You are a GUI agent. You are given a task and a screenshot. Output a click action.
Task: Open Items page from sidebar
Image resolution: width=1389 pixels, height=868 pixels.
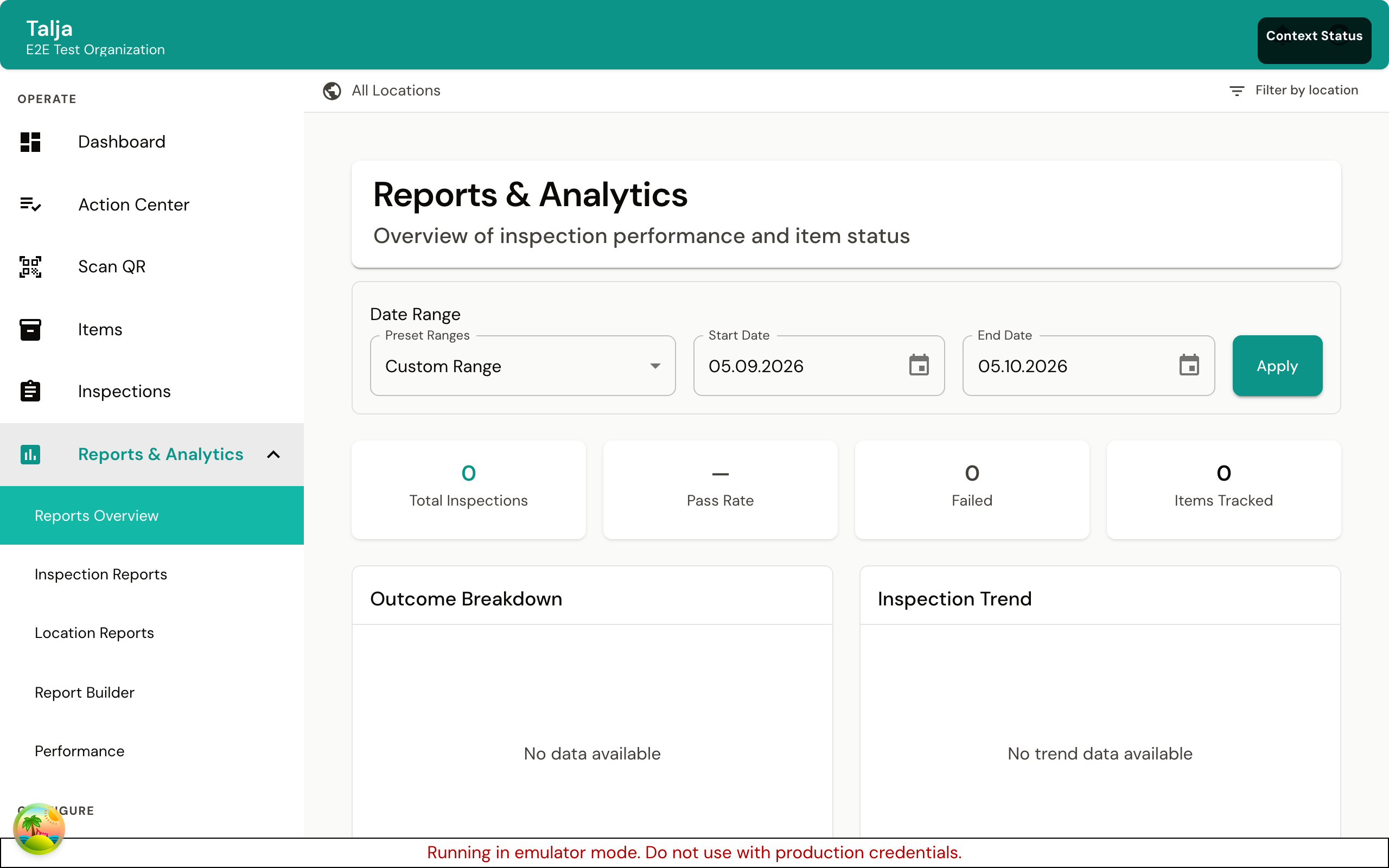click(x=152, y=329)
